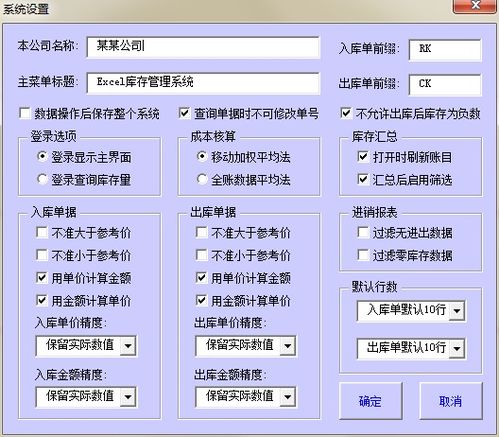This screenshot has width=499, height=437.
Task: Focus the 本公司名称 text field
Action: point(203,47)
